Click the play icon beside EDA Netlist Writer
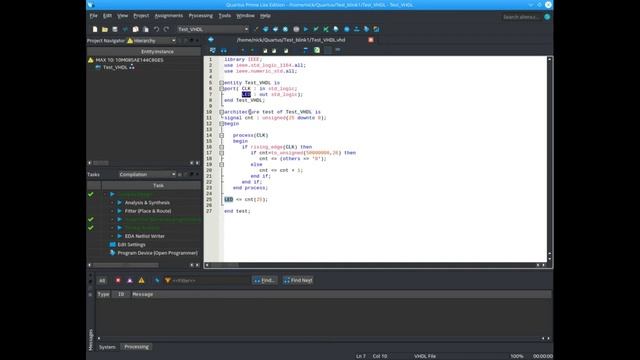640x360 pixels. point(120,236)
